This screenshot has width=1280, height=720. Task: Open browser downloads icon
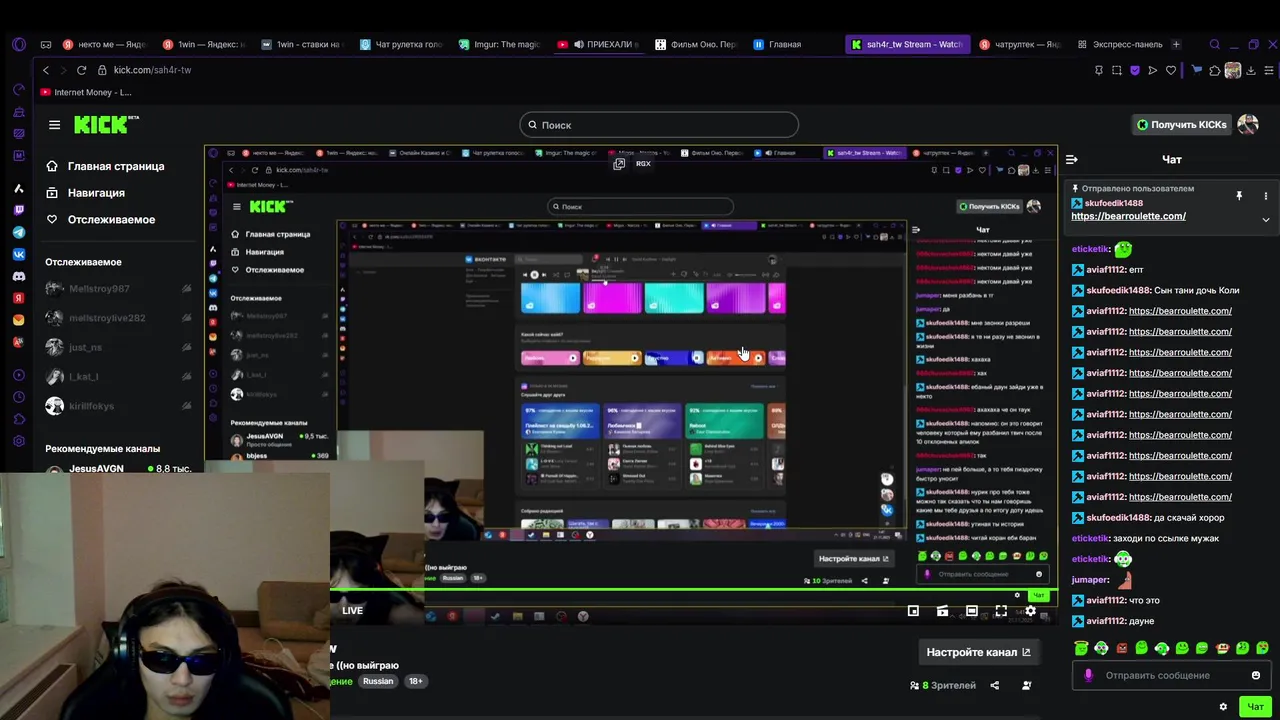[1251, 70]
